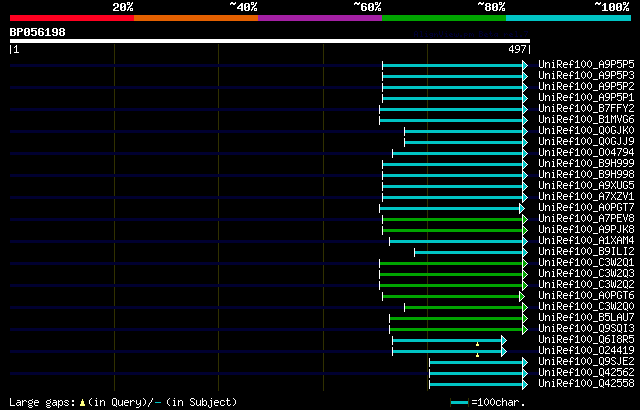Click the UniRef100_A9P5P3 label
640x410 pixels.
click(586, 75)
